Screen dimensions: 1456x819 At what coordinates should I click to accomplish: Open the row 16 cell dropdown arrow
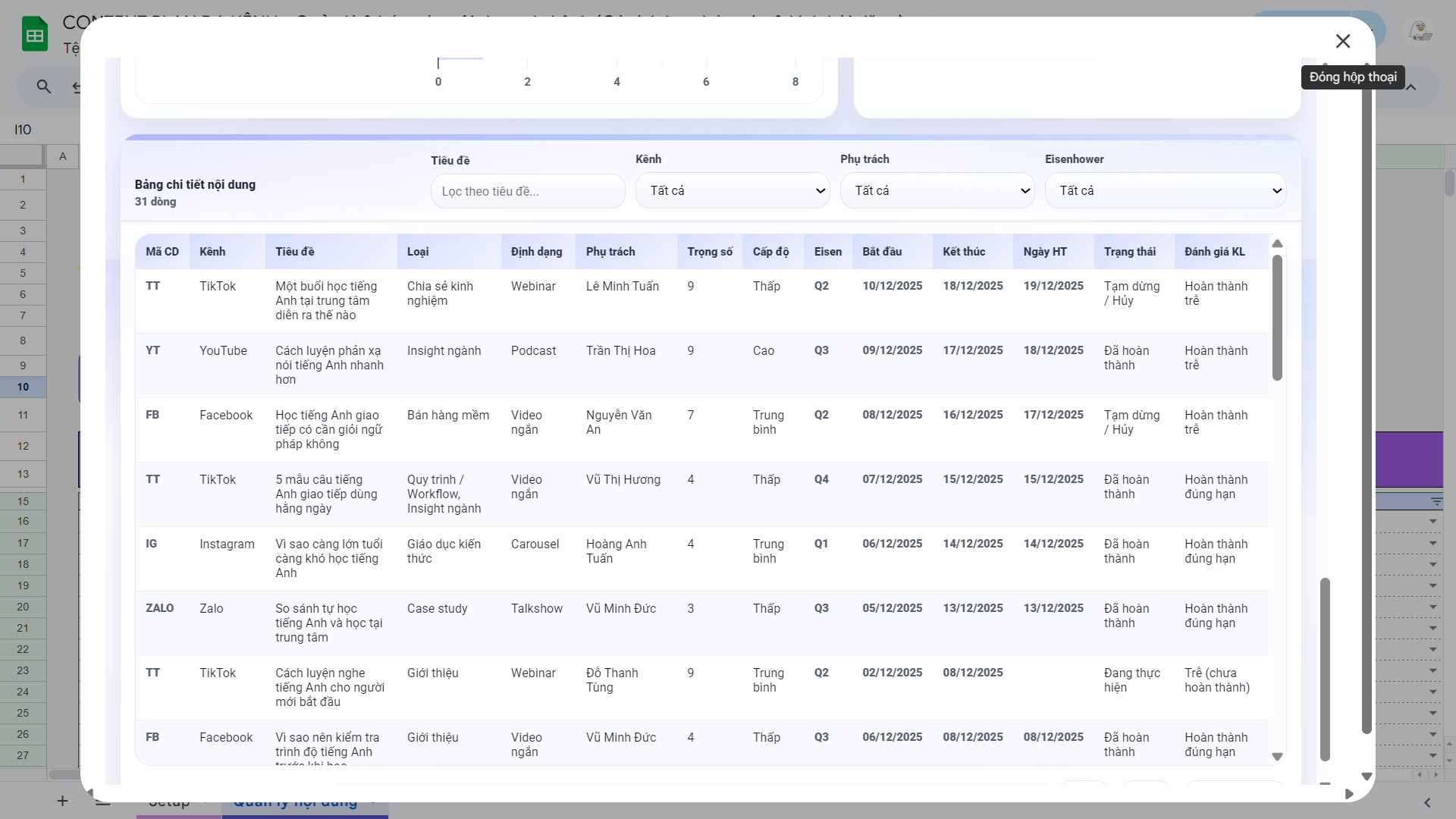click(1432, 522)
